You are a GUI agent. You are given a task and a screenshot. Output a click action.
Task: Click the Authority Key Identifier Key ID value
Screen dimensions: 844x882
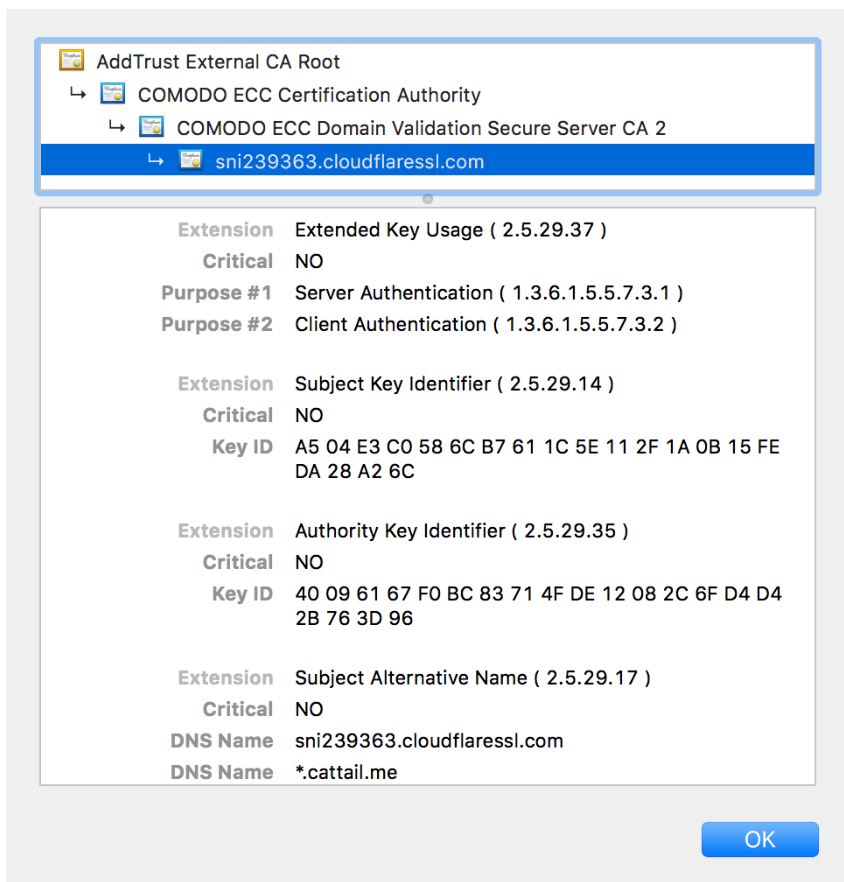538,606
